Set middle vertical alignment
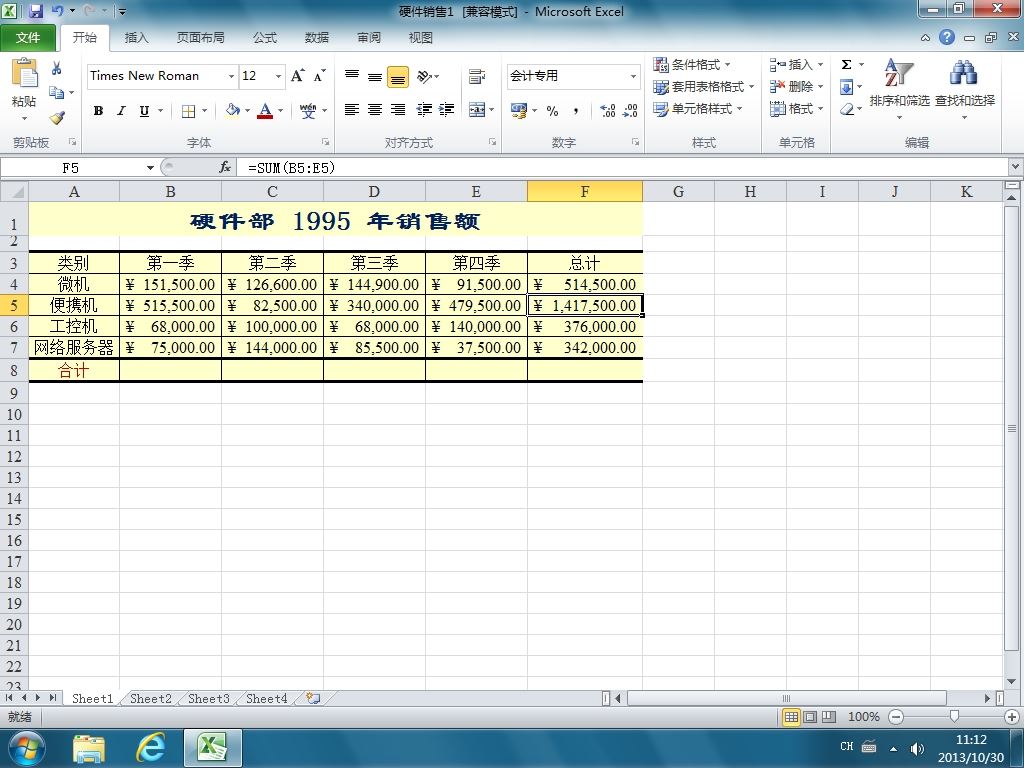 pos(375,76)
